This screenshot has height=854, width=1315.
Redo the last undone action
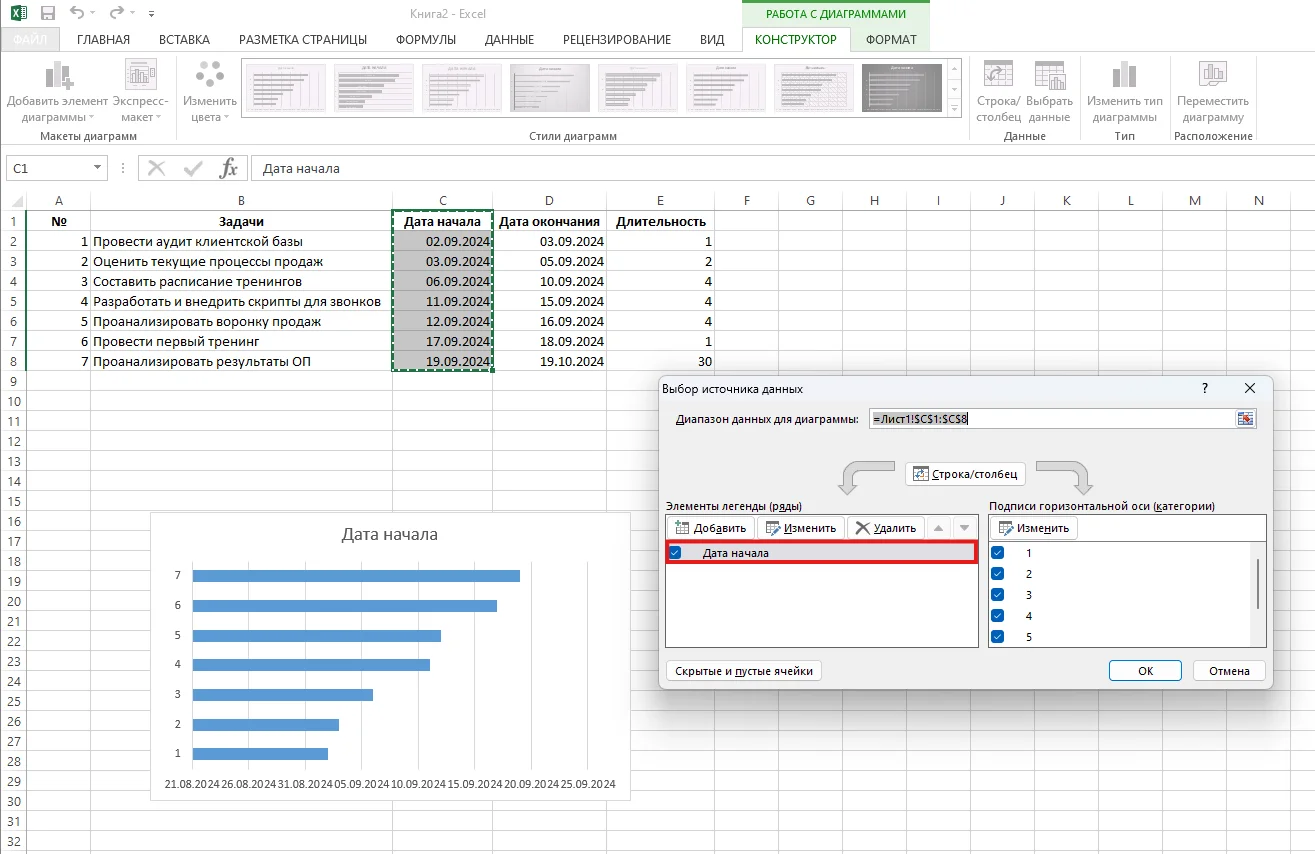click(115, 14)
